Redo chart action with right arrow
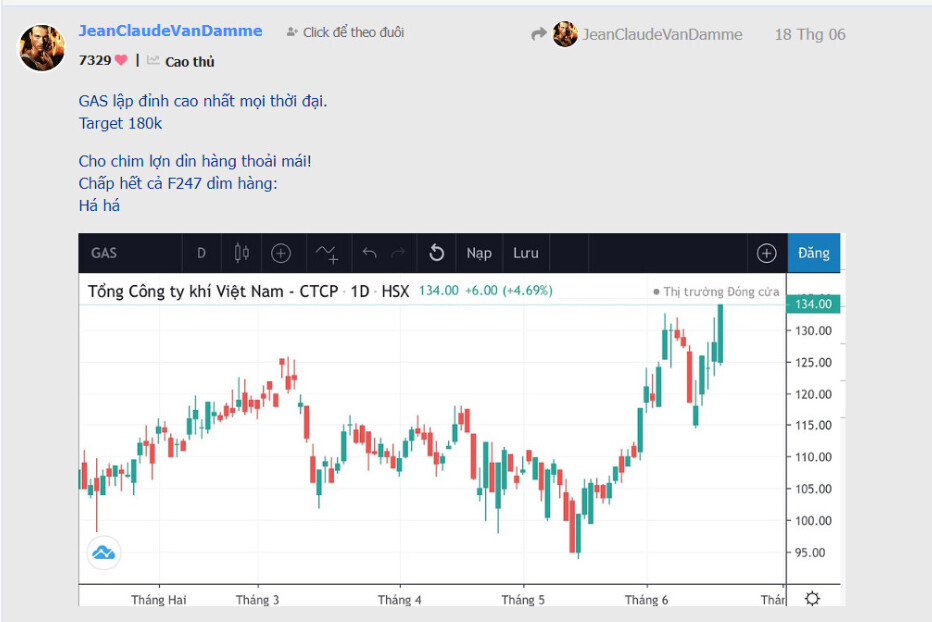The width and height of the screenshot is (932, 622). tap(398, 253)
